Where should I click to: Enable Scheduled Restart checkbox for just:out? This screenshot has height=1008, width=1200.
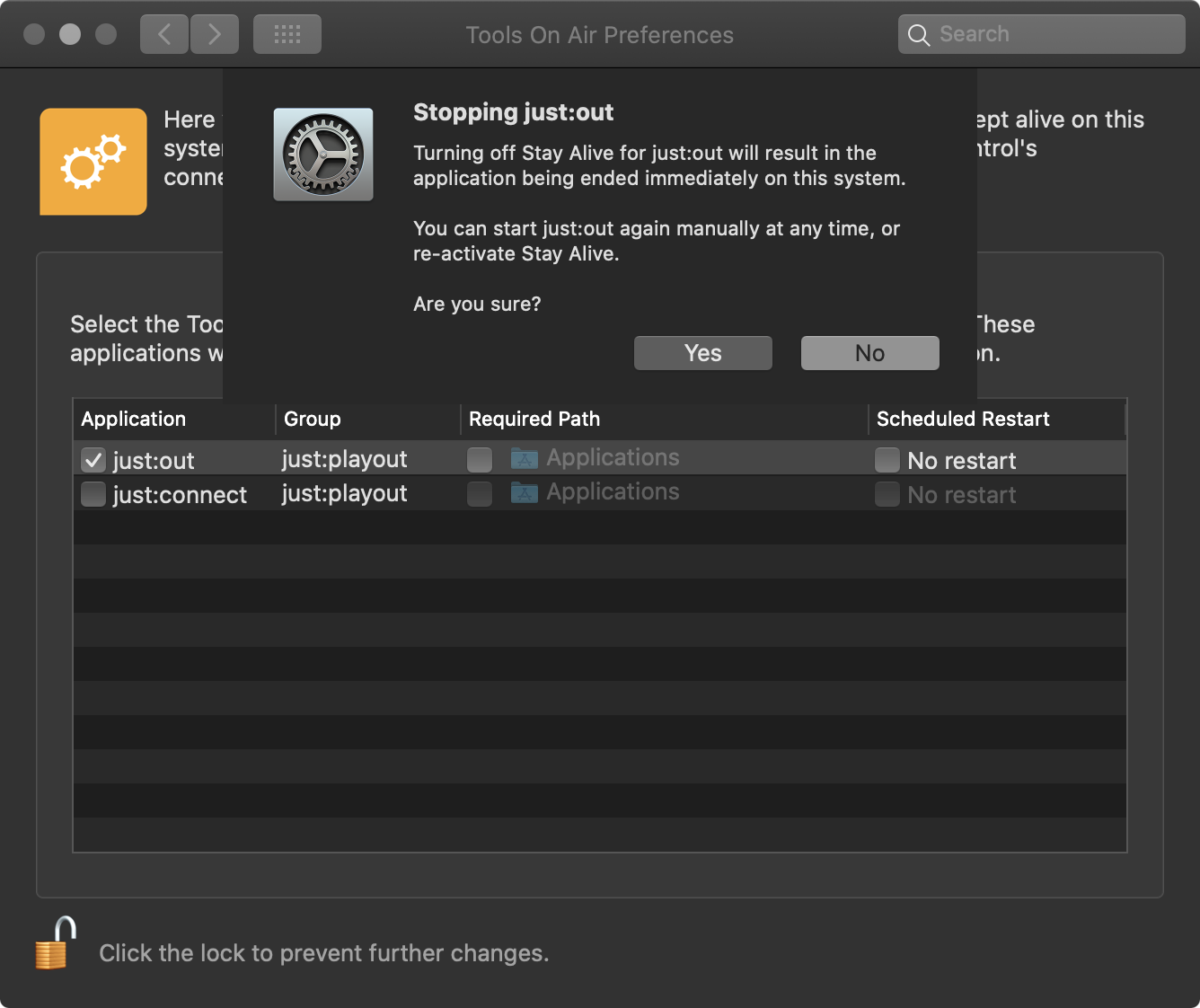(887, 460)
